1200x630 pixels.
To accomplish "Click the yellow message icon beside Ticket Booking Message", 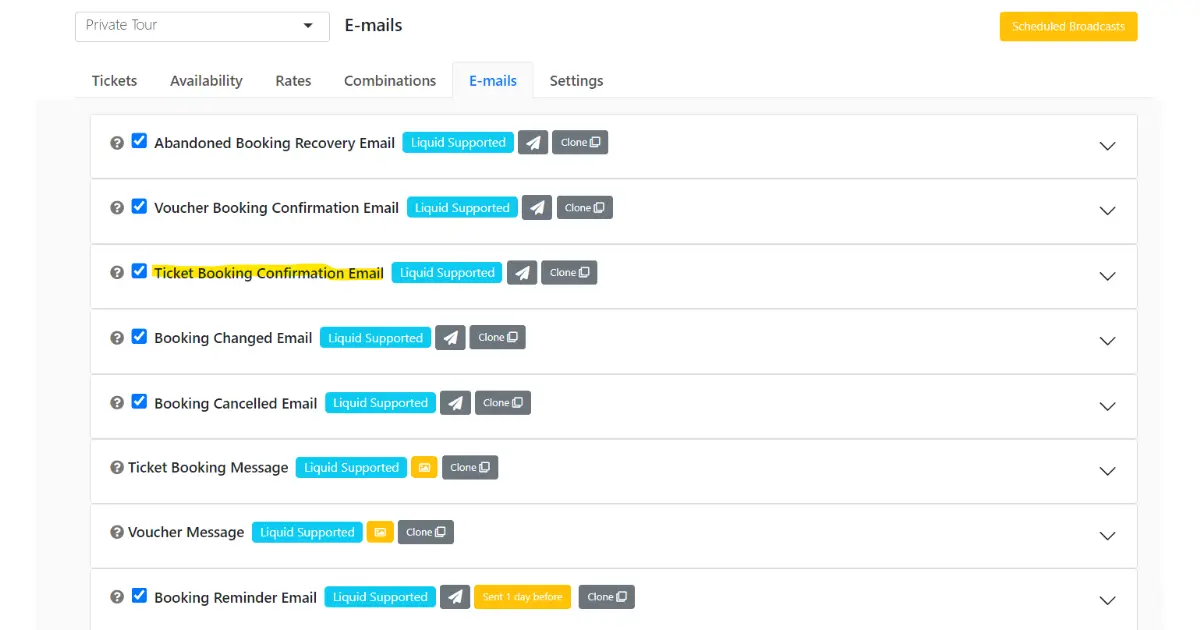I will [424, 467].
